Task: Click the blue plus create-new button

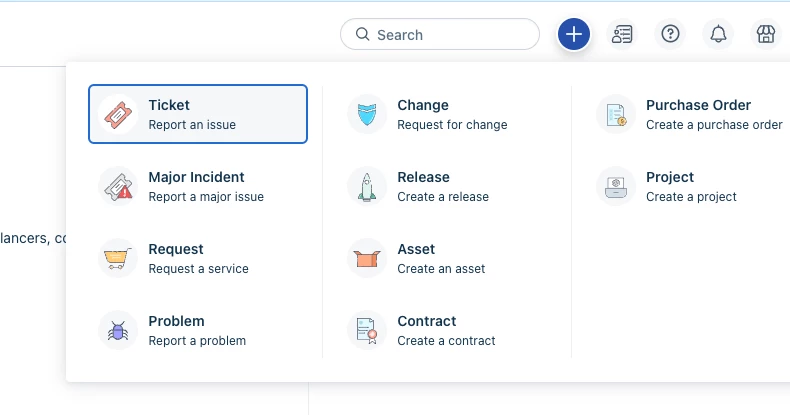Action: pos(573,34)
